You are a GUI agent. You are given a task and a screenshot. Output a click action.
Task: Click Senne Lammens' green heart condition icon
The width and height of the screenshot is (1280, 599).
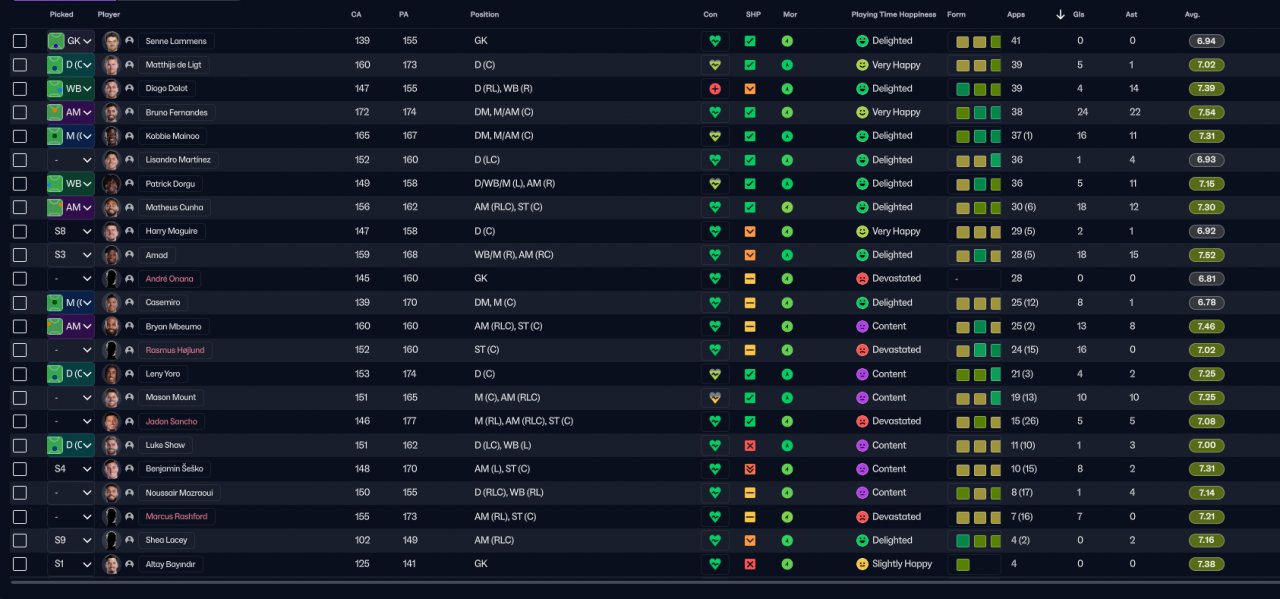[x=714, y=41]
